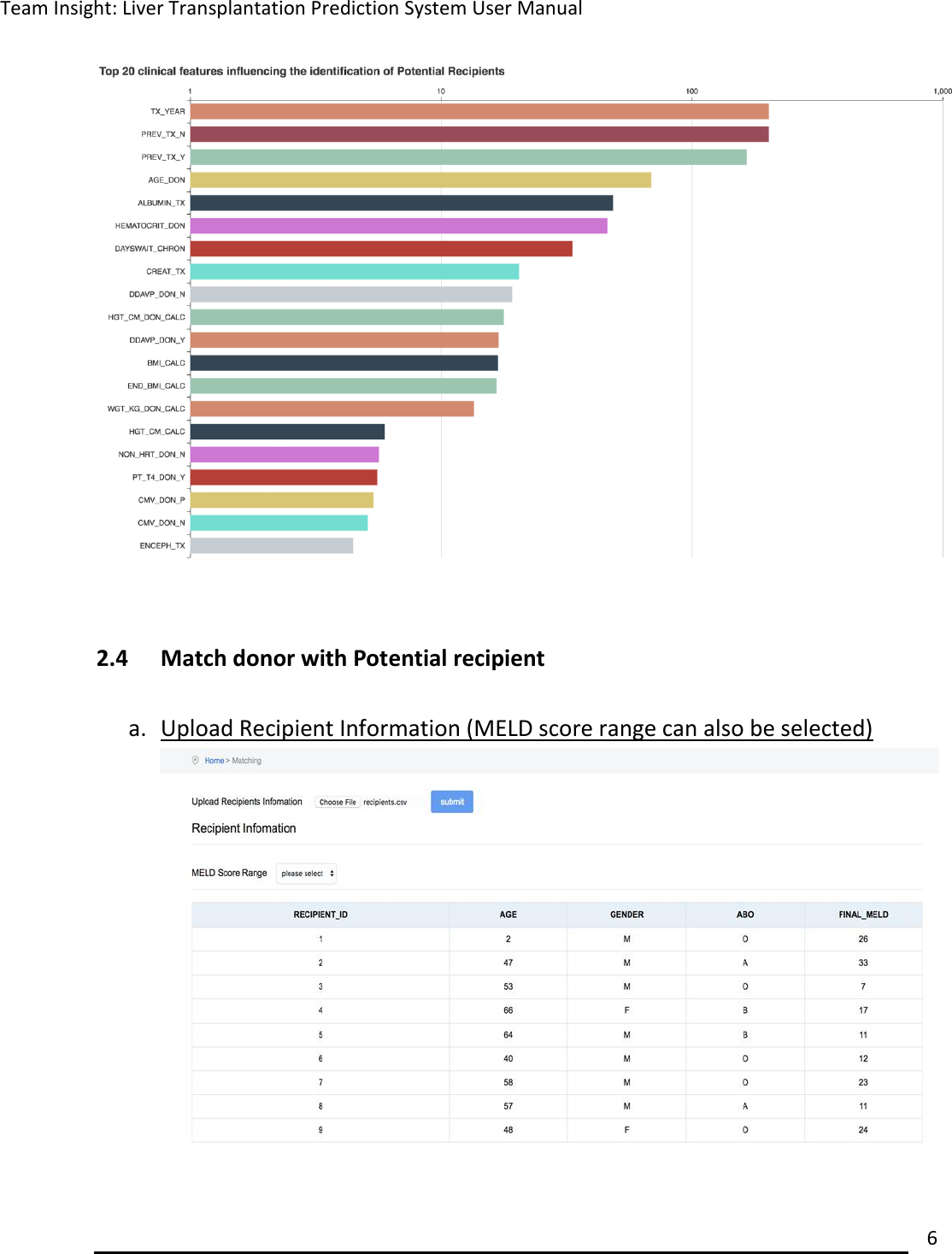Click the Choose File button
The image size is (952, 1254).
(338, 802)
